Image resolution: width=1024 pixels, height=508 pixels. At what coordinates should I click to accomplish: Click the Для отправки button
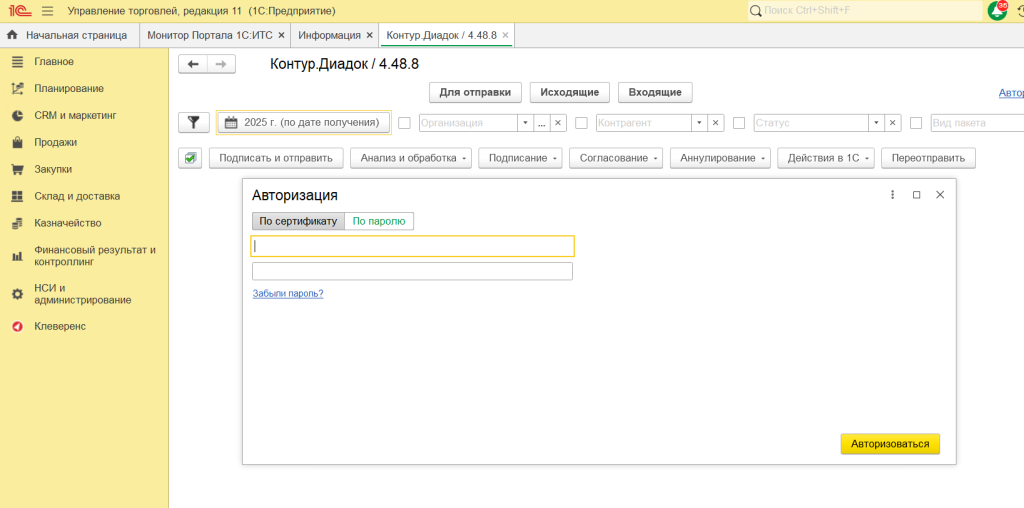[x=475, y=93]
